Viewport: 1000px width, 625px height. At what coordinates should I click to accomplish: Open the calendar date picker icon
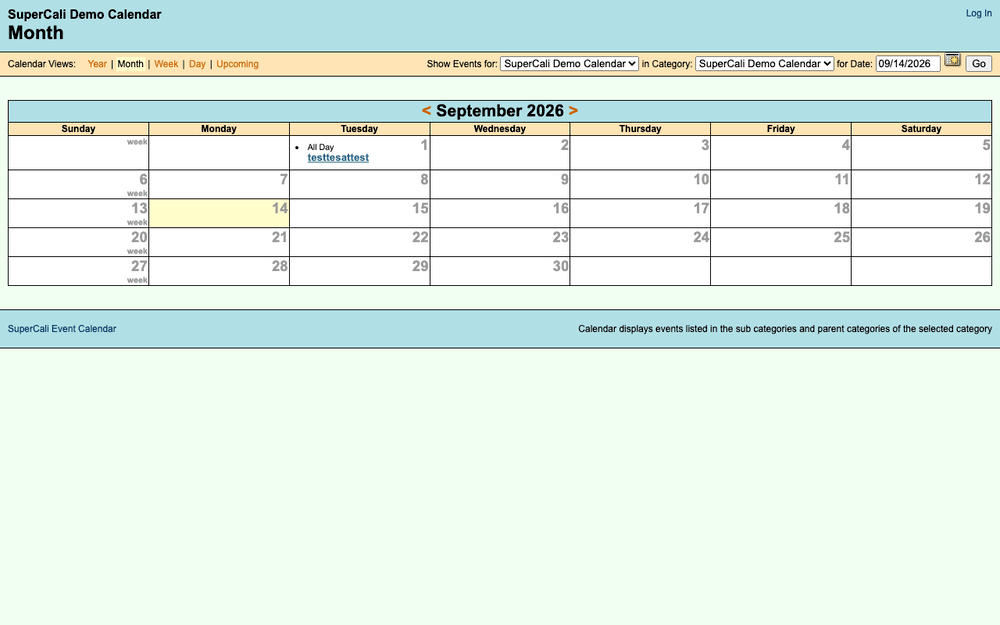[952, 60]
